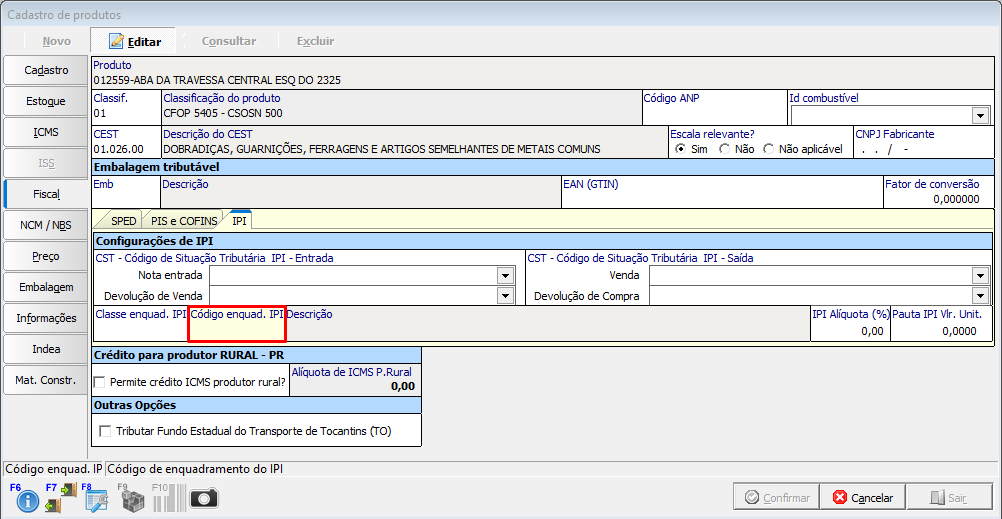Expand the Devolução de Compra dropdown

click(979, 296)
